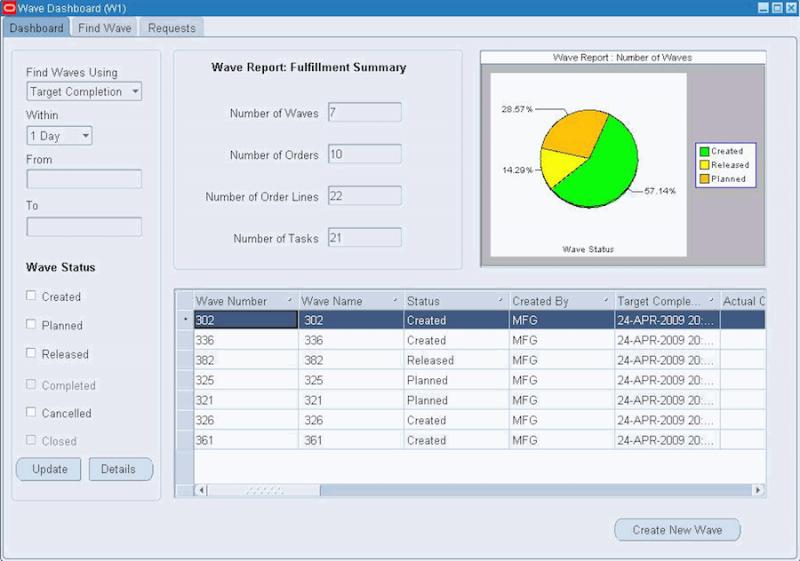Sort by Target Completion column header
The height and width of the screenshot is (561, 800).
click(x=667, y=301)
